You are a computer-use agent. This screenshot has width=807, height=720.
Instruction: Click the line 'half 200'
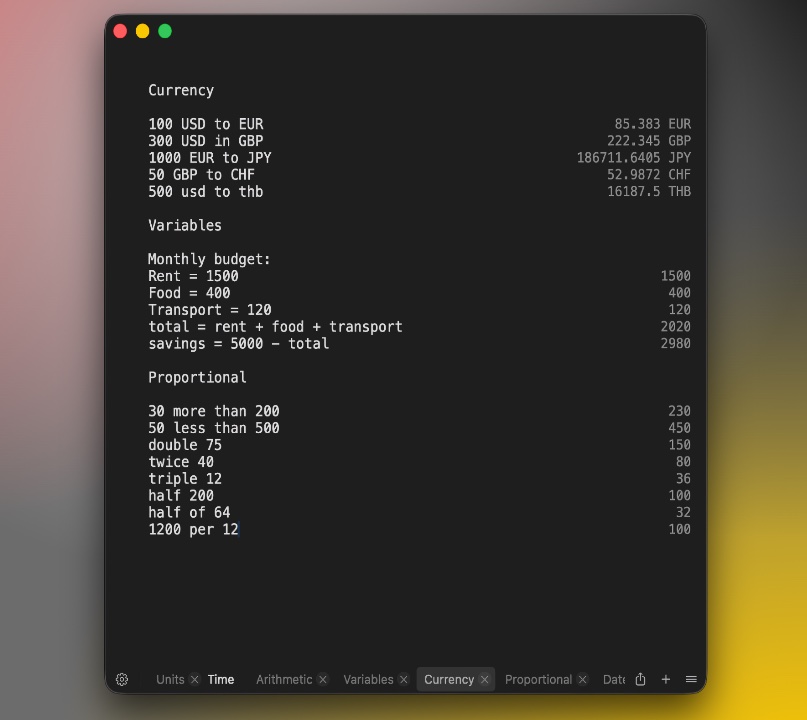(x=181, y=496)
